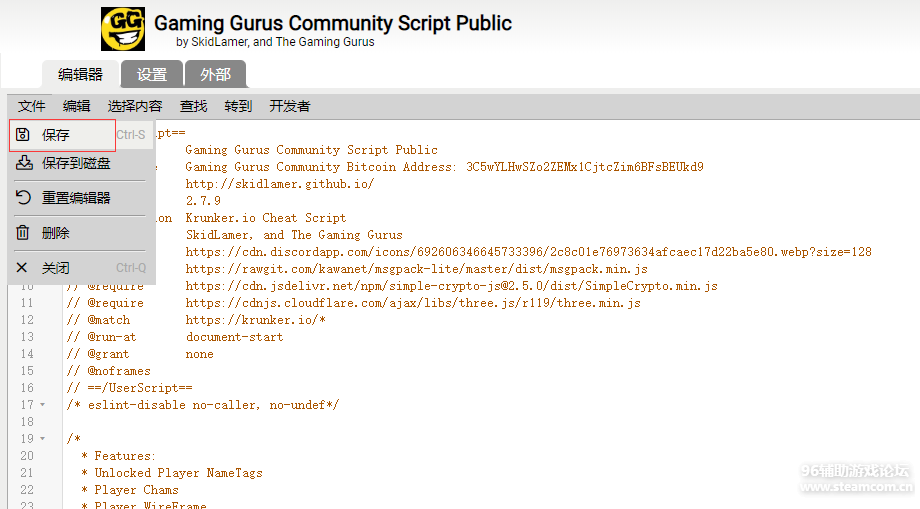Collapse the code fold at line 17
Image resolution: width=920 pixels, height=509 pixels.
[x=42, y=405]
